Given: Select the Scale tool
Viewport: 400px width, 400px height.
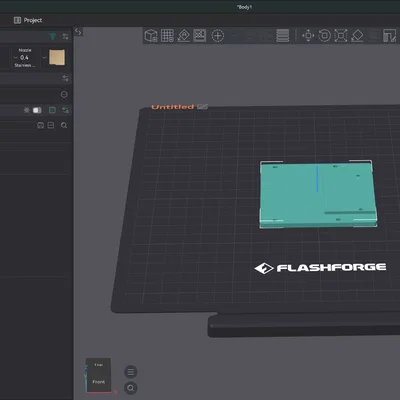Looking at the screenshot, I should [341, 35].
